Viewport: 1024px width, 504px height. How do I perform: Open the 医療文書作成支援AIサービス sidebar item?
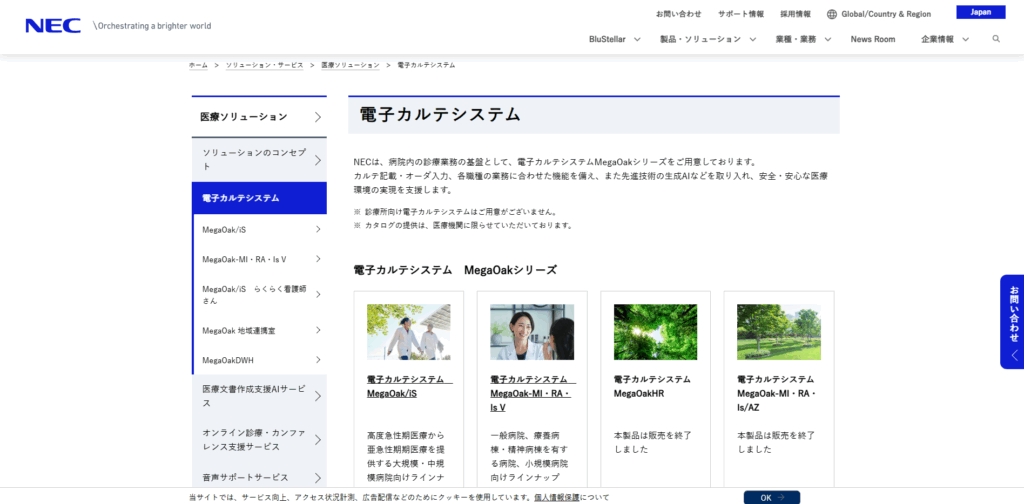(259, 396)
